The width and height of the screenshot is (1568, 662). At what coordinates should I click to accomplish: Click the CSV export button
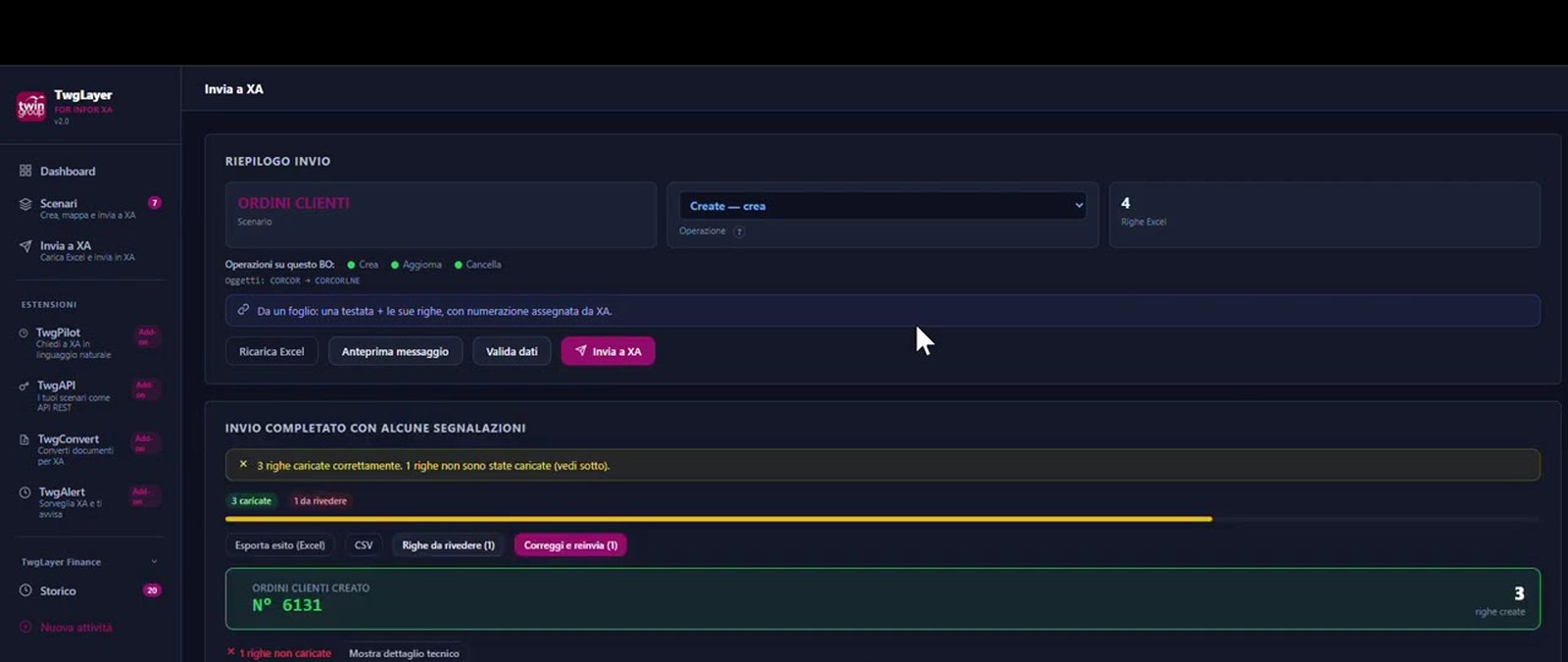point(364,545)
